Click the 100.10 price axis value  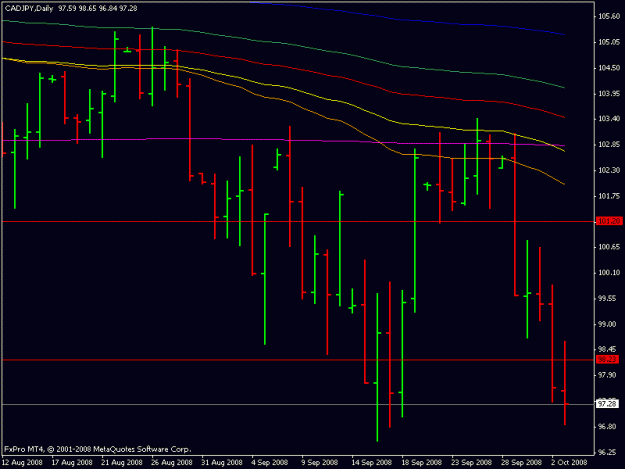[609, 273]
